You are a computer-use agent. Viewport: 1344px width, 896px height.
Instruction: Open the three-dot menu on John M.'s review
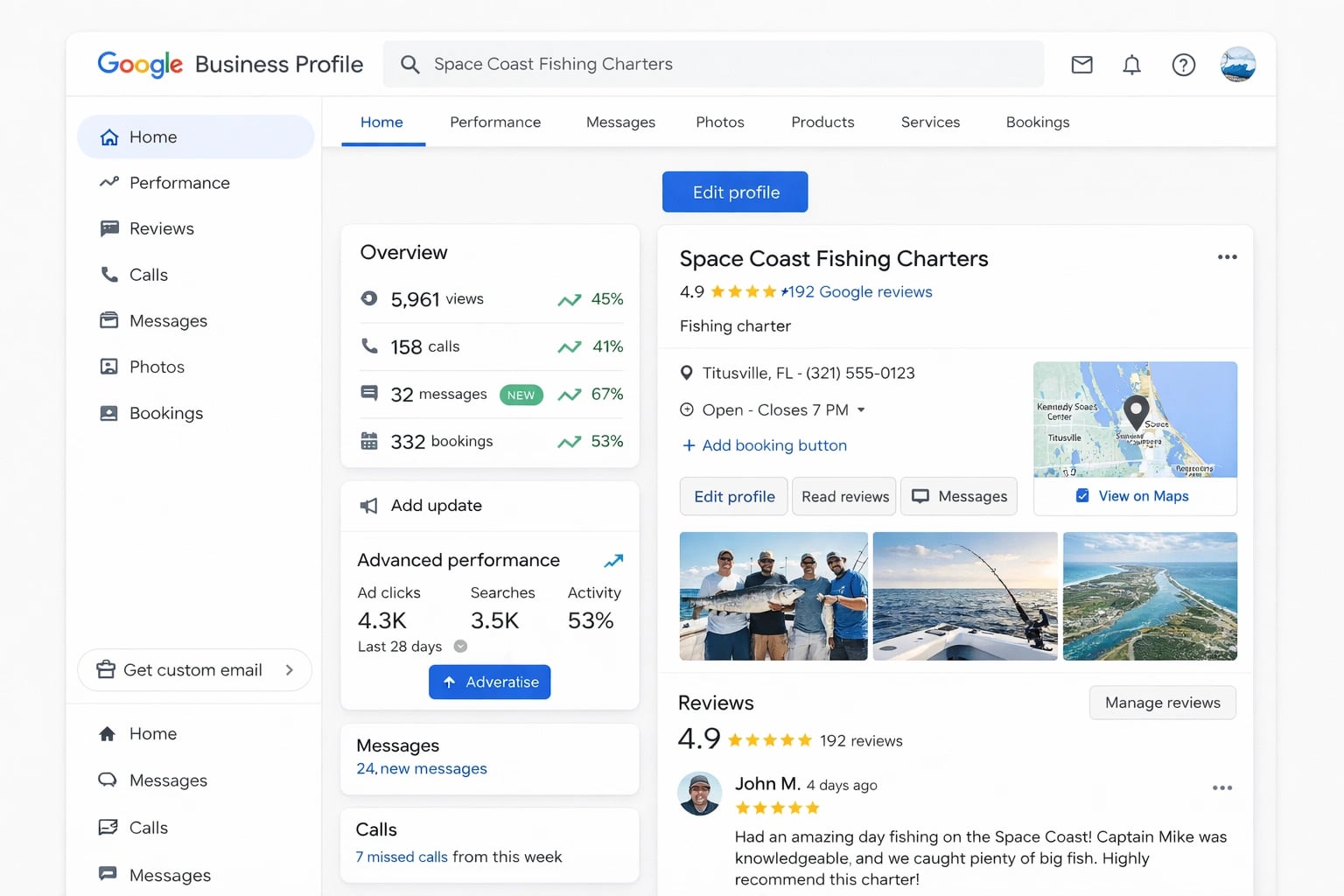tap(1221, 787)
